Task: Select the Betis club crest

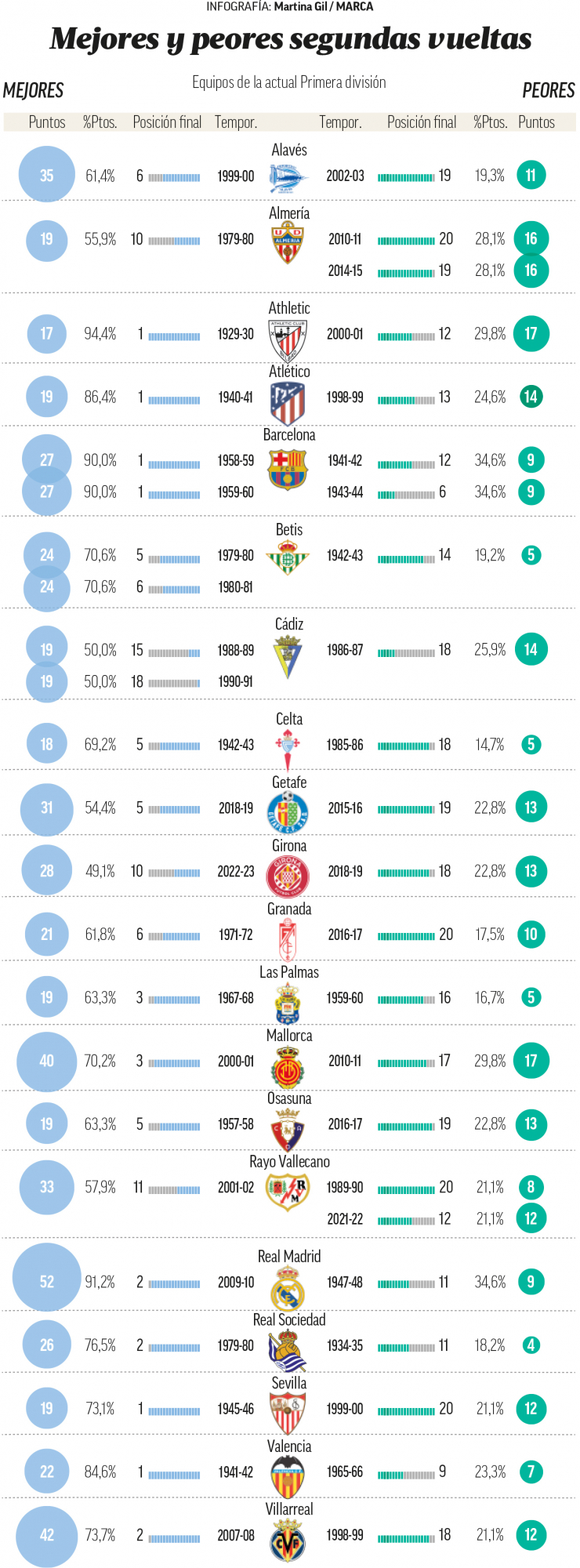Action: tap(288, 559)
